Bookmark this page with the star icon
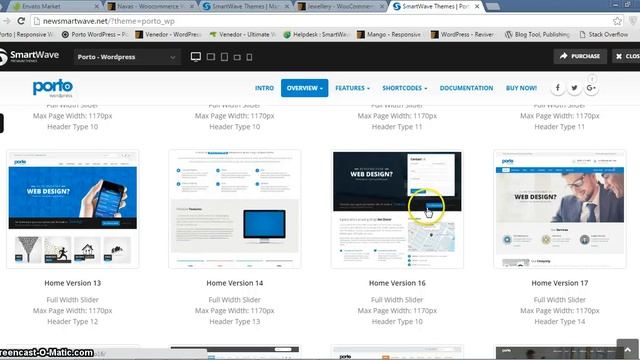Viewport: 640px width, 360px height. 617,21
